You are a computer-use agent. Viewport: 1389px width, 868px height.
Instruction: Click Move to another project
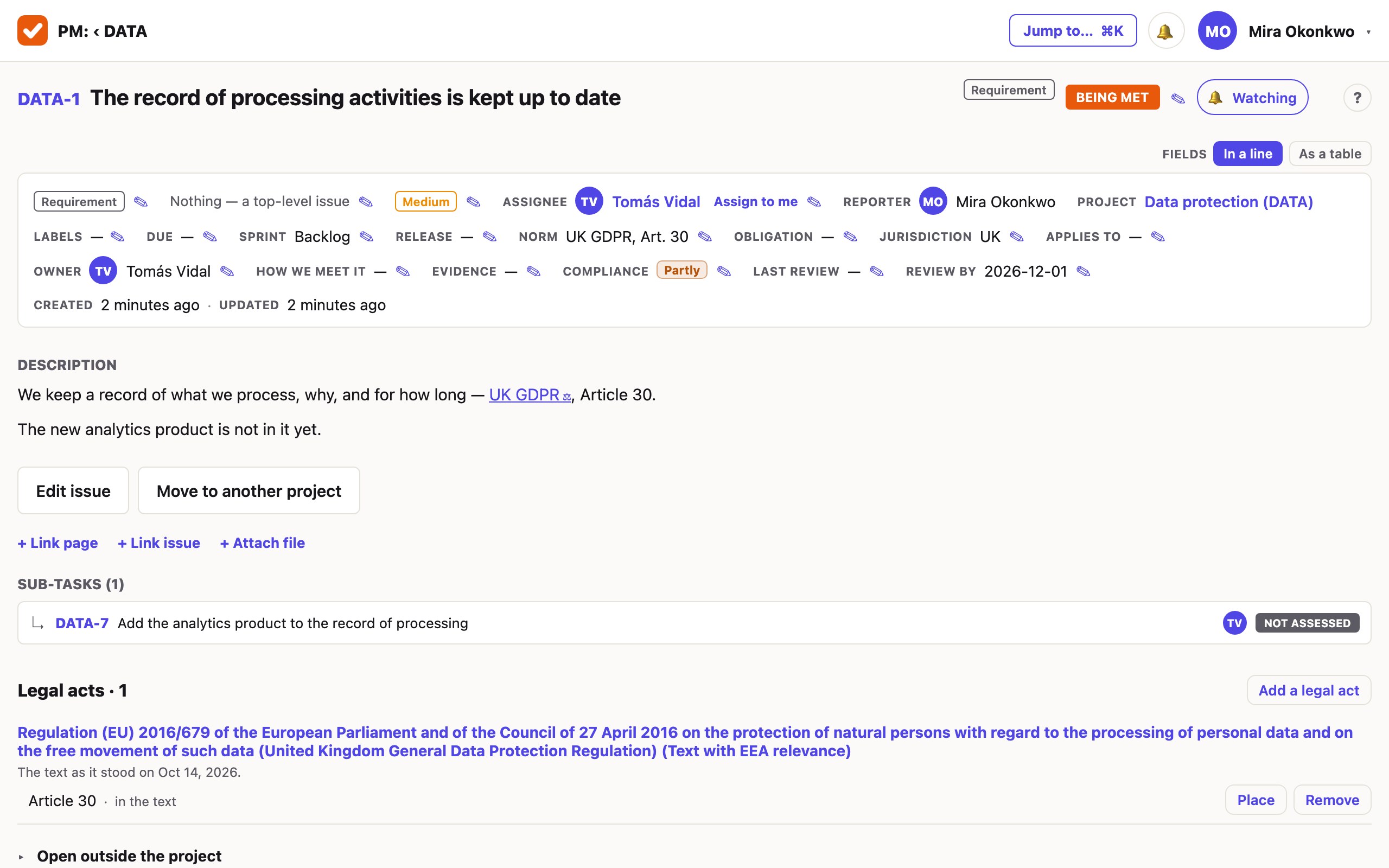click(x=249, y=491)
